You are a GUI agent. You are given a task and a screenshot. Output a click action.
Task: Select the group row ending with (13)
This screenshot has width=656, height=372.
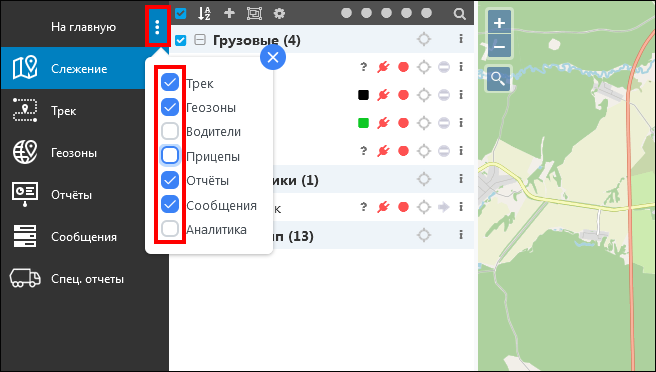pos(321,235)
